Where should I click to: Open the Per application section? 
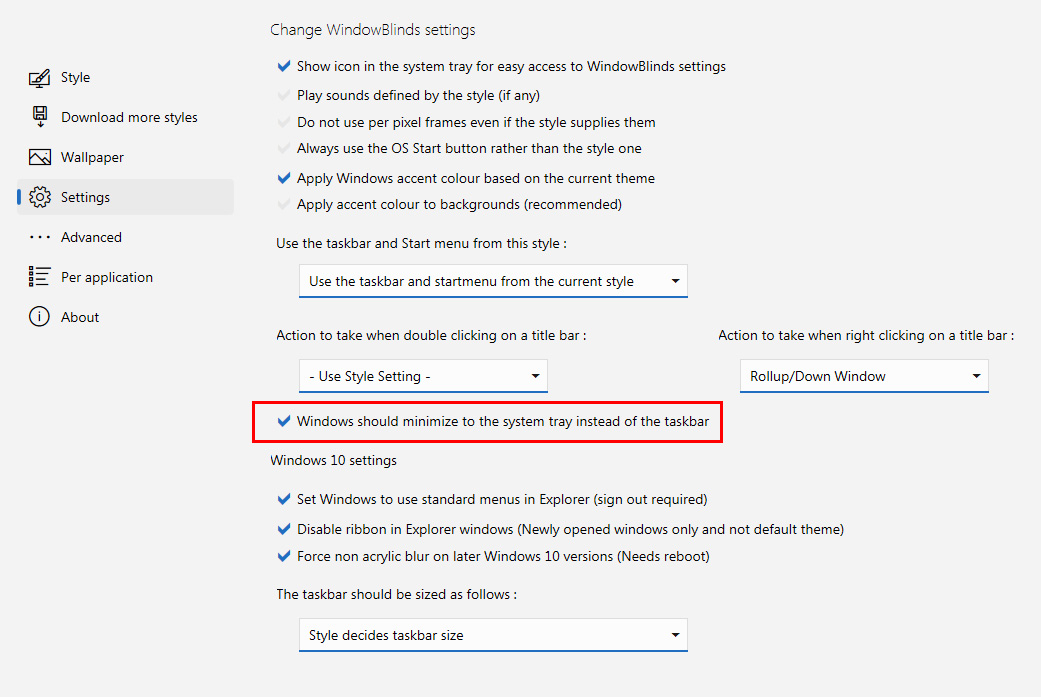(107, 277)
